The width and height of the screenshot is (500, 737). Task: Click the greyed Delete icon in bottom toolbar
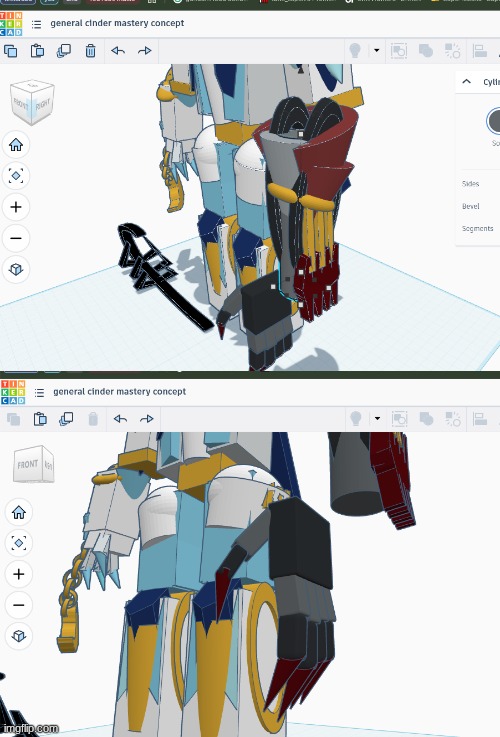pos(93,419)
